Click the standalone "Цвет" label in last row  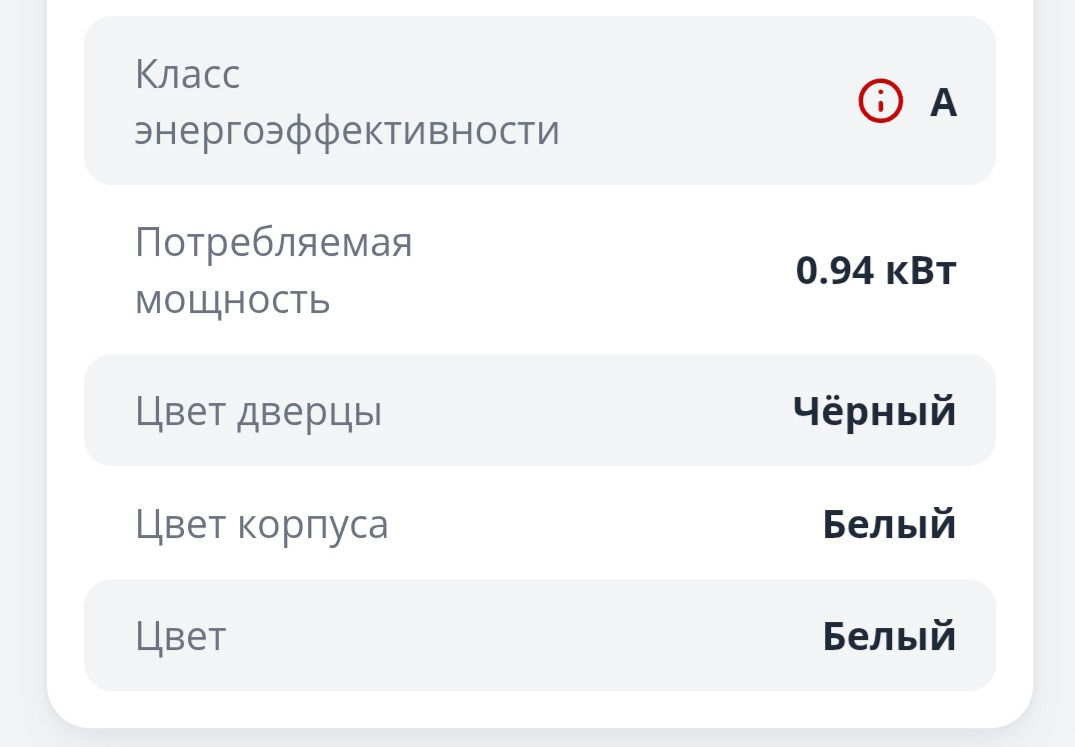[x=181, y=636]
